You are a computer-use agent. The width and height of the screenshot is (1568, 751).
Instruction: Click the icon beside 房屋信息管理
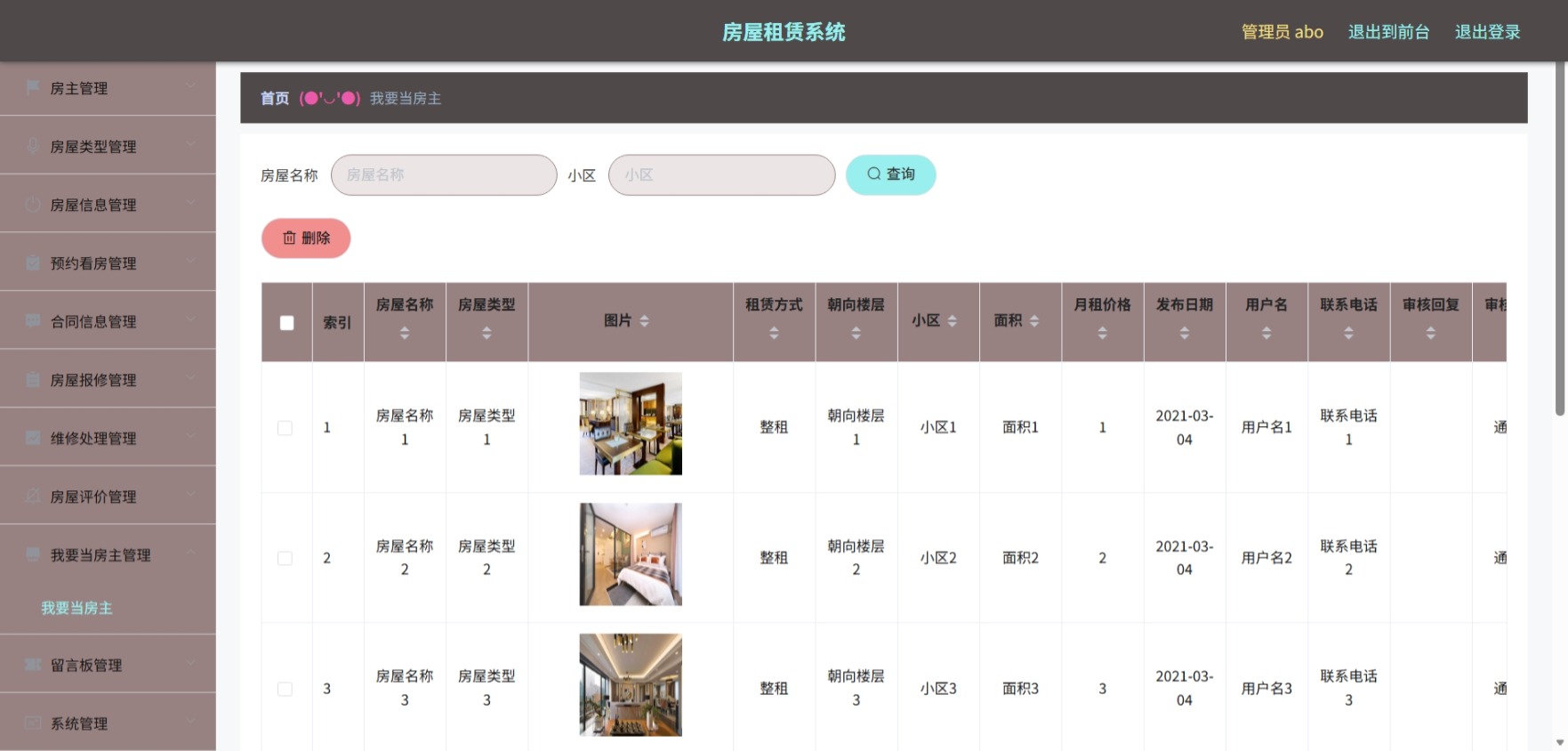pos(33,205)
